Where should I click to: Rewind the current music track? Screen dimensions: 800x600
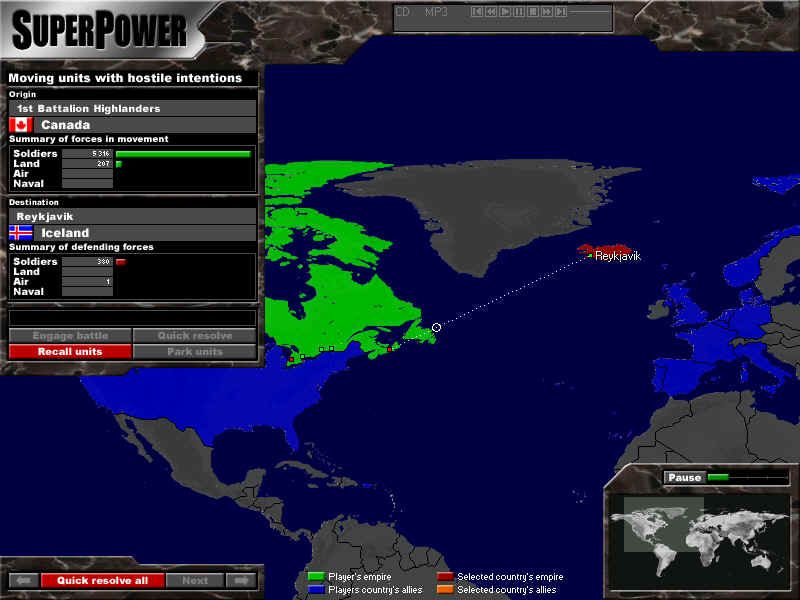click(491, 12)
